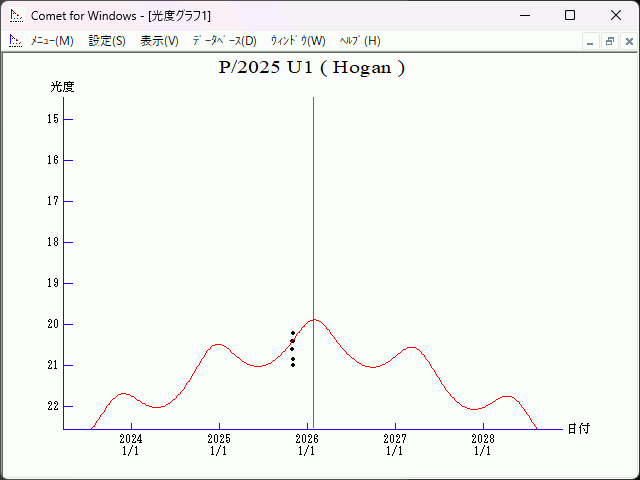Screen dimensions: 640x480
Task: Open the メニュー(M) menu
Action: click(52, 41)
